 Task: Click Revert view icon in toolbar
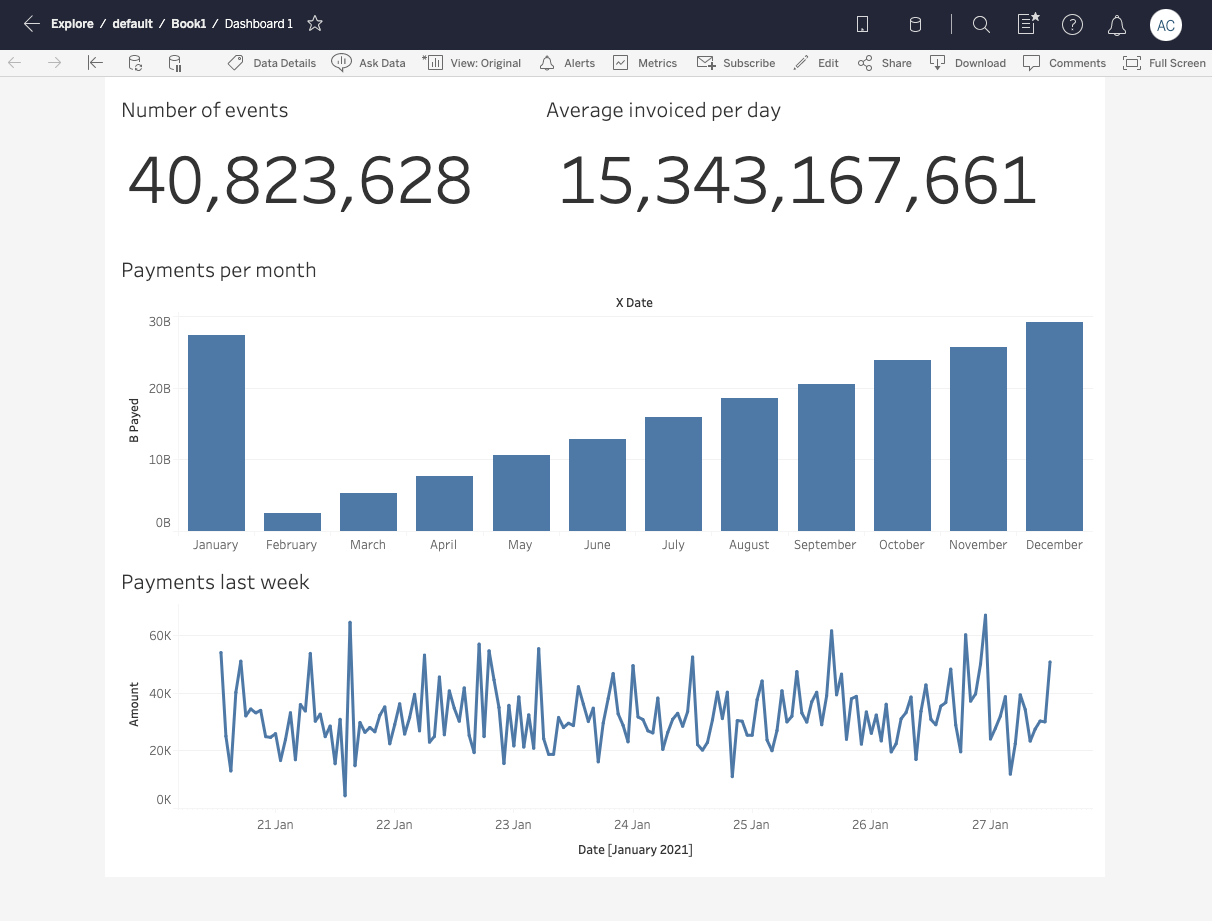pos(95,63)
